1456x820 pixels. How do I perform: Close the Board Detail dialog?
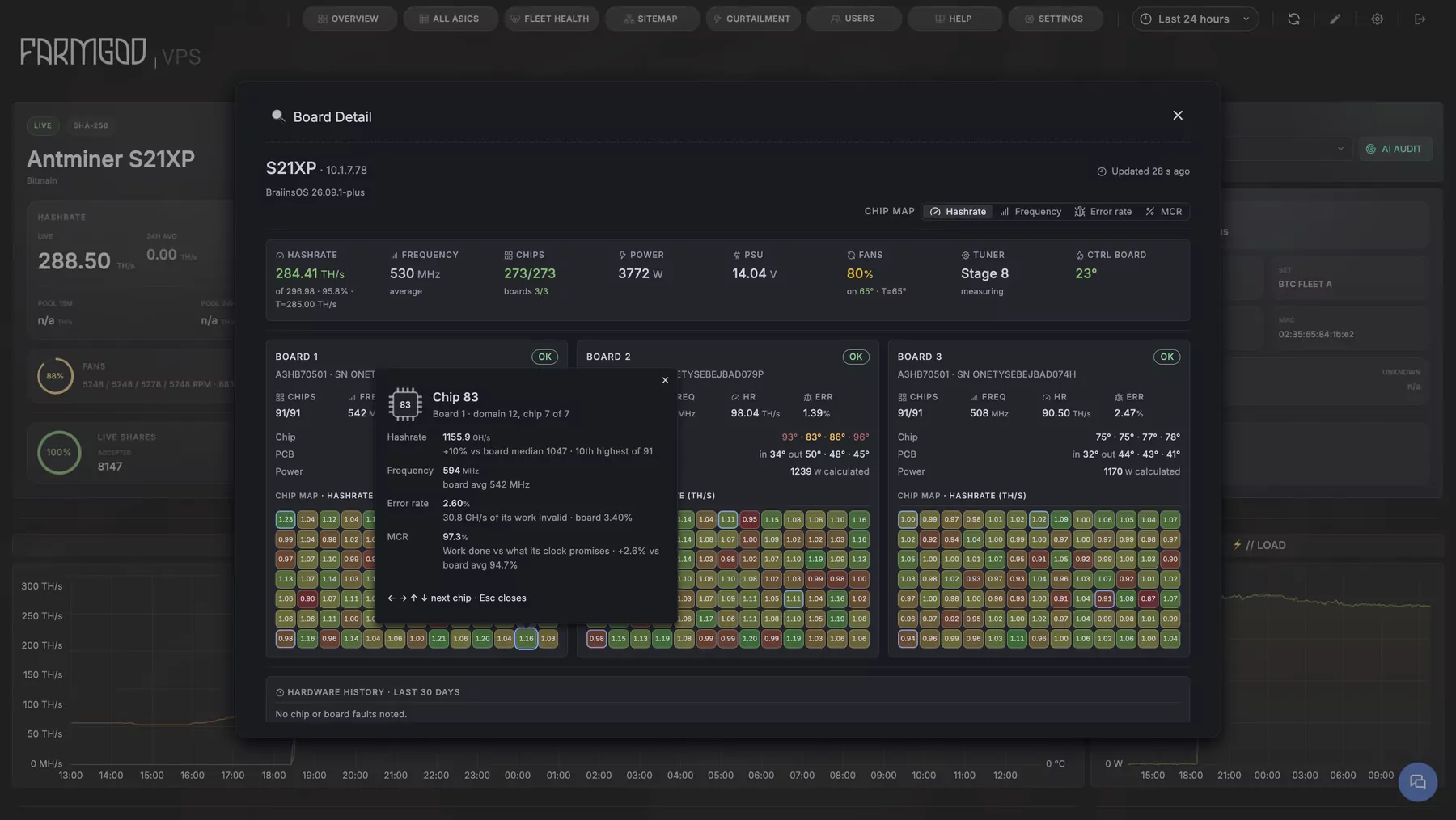point(1178,116)
